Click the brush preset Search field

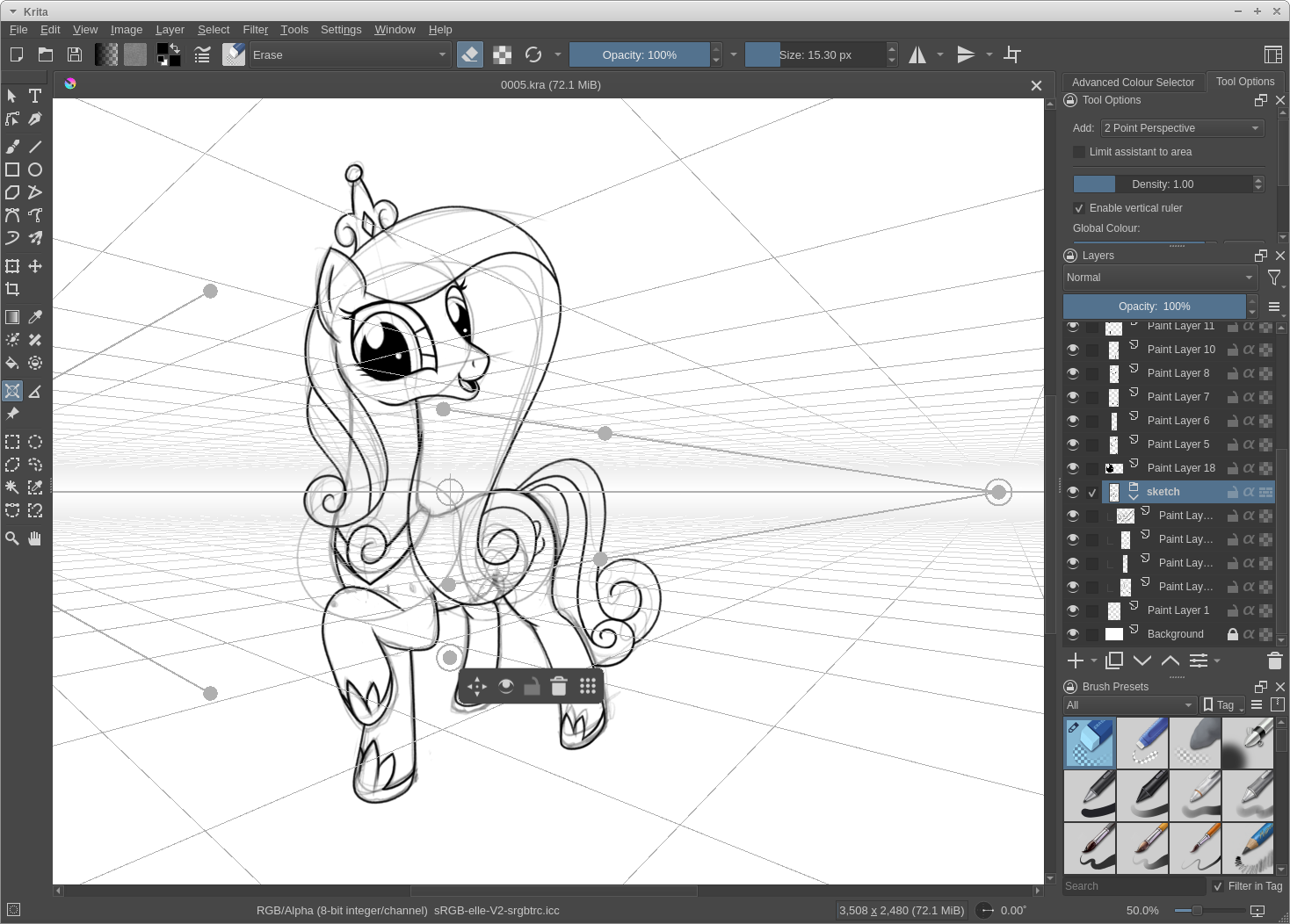tap(1134, 886)
